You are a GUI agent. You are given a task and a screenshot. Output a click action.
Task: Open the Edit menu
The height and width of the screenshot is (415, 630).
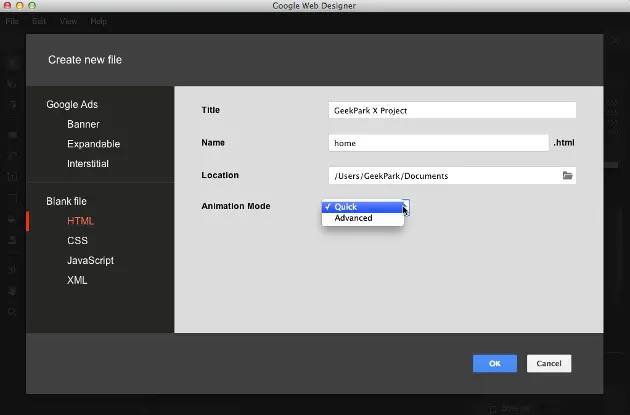pyautogui.click(x=39, y=21)
